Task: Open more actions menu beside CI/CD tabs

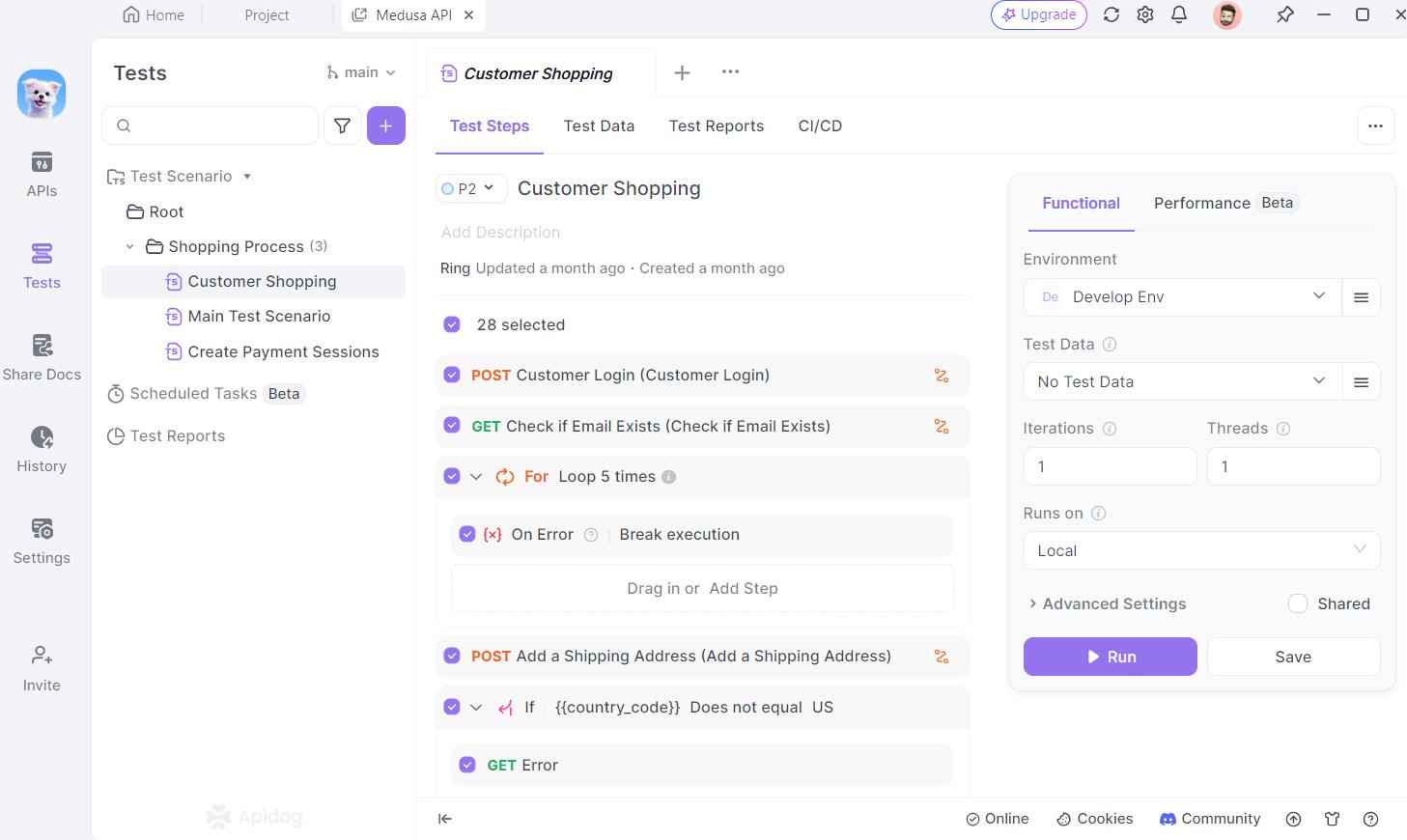Action: (1375, 126)
